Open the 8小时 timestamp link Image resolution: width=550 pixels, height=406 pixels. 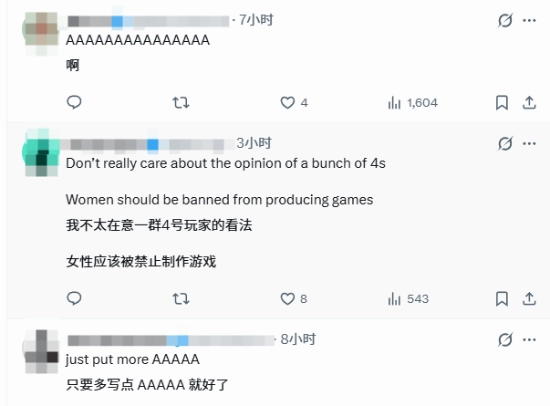[x=298, y=339]
